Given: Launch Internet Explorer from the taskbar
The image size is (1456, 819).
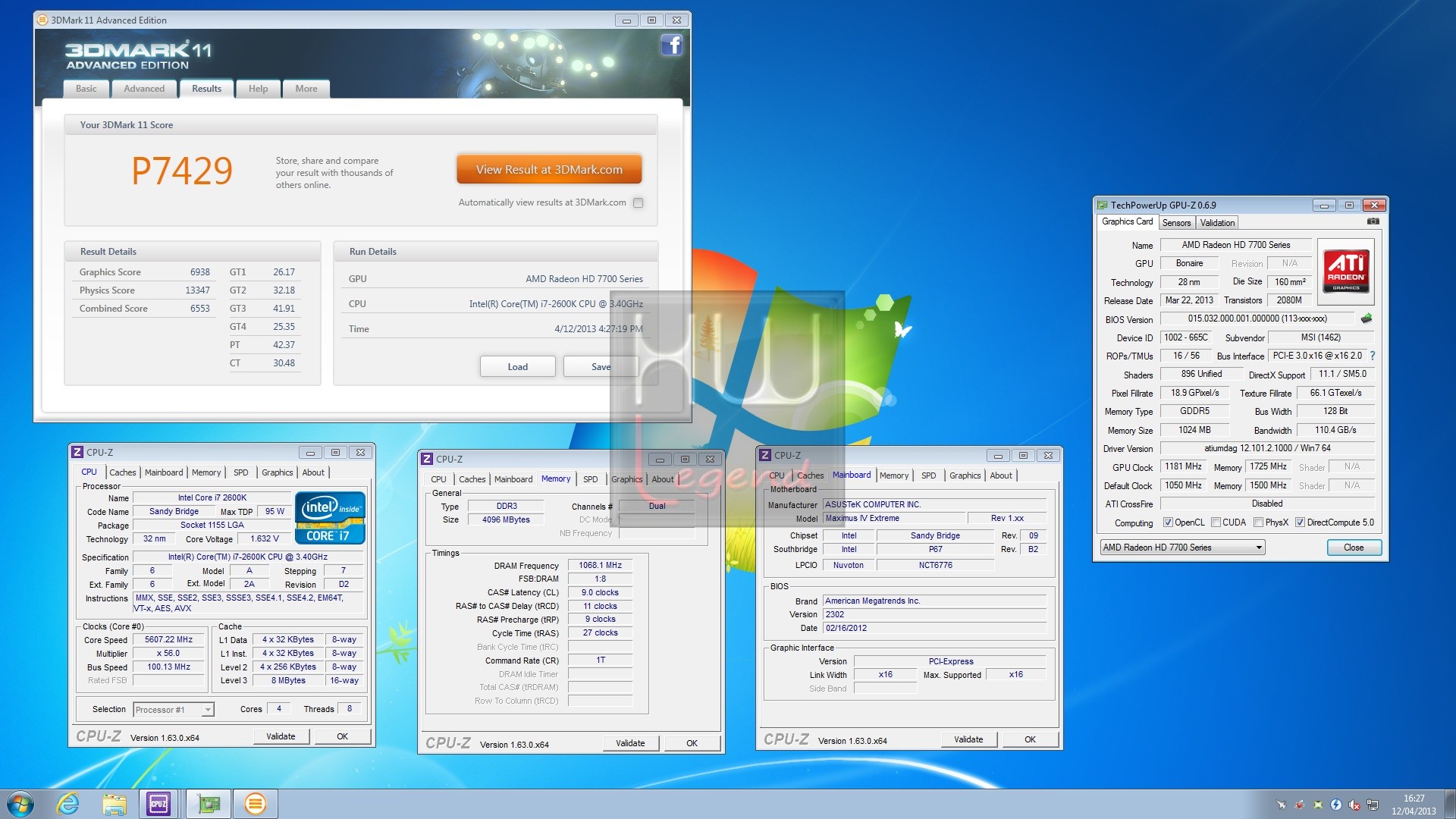Looking at the screenshot, I should [67, 804].
